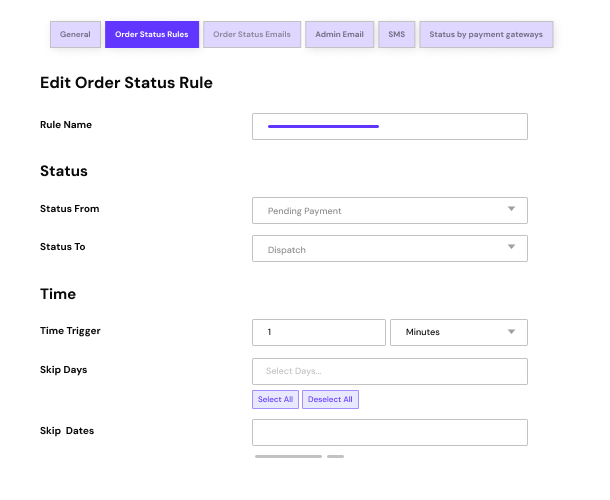The image size is (610, 500).
Task: Click the Time section heading
Action: [58, 294]
